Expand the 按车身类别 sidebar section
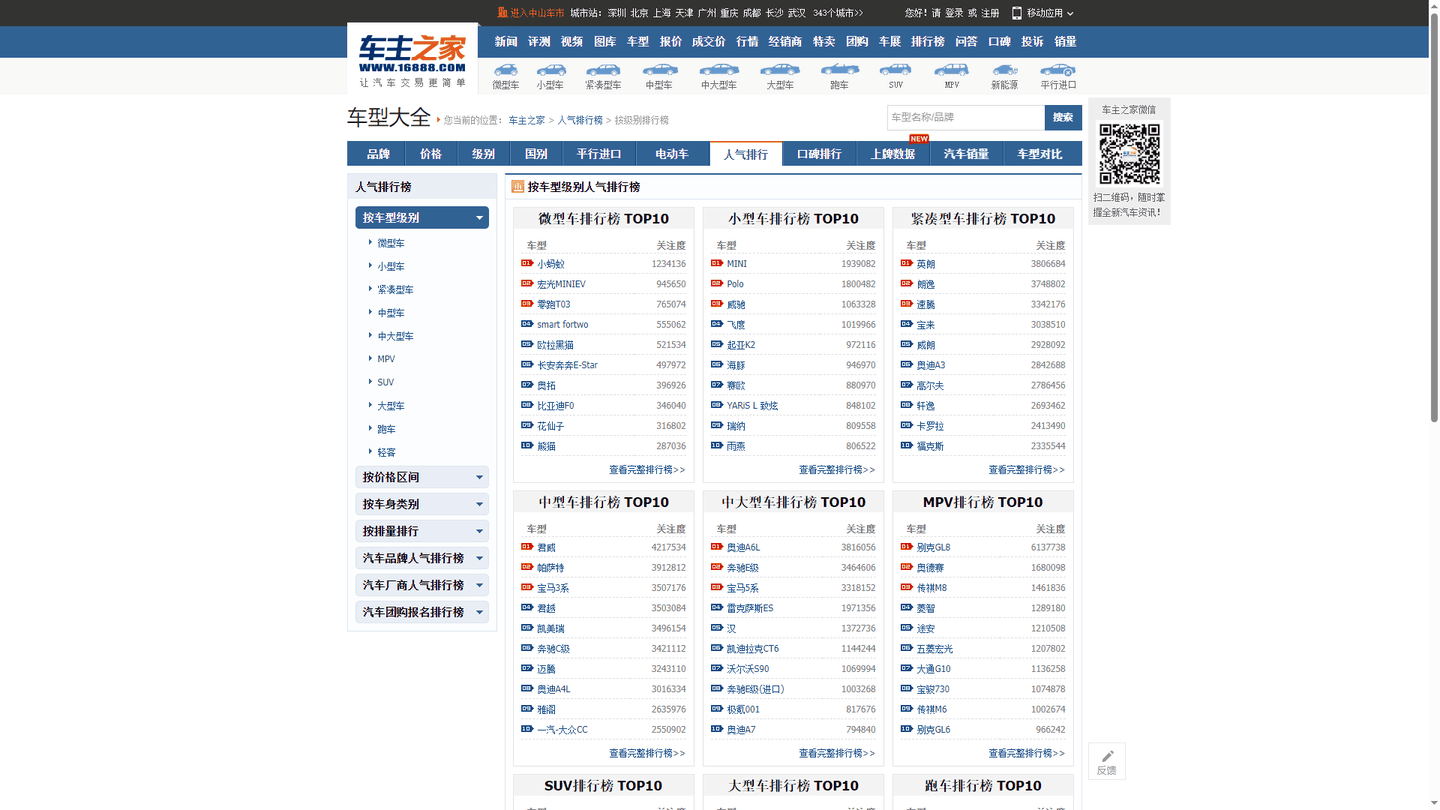This screenshot has height=810, width=1440. 422,504
